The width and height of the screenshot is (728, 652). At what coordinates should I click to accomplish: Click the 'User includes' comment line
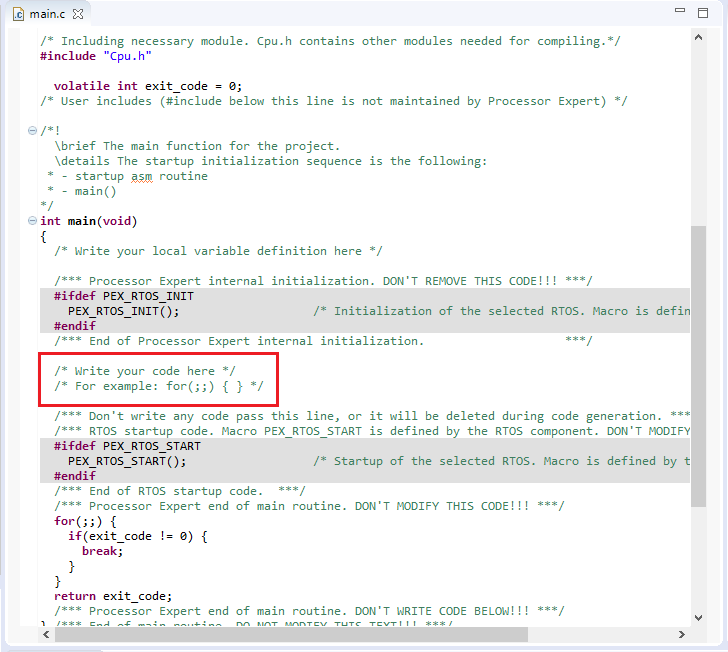point(333,101)
